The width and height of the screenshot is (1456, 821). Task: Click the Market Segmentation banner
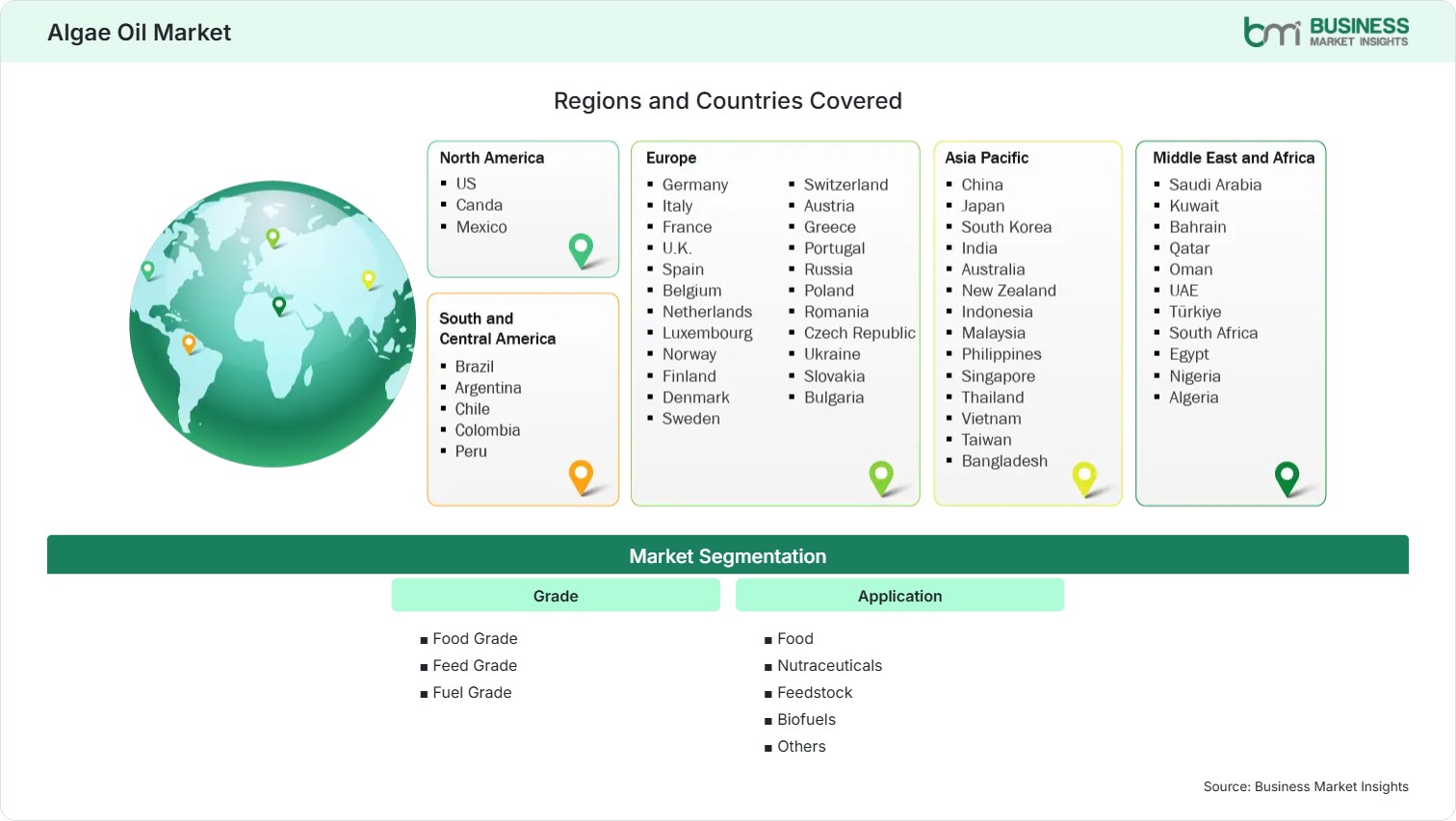coord(728,555)
